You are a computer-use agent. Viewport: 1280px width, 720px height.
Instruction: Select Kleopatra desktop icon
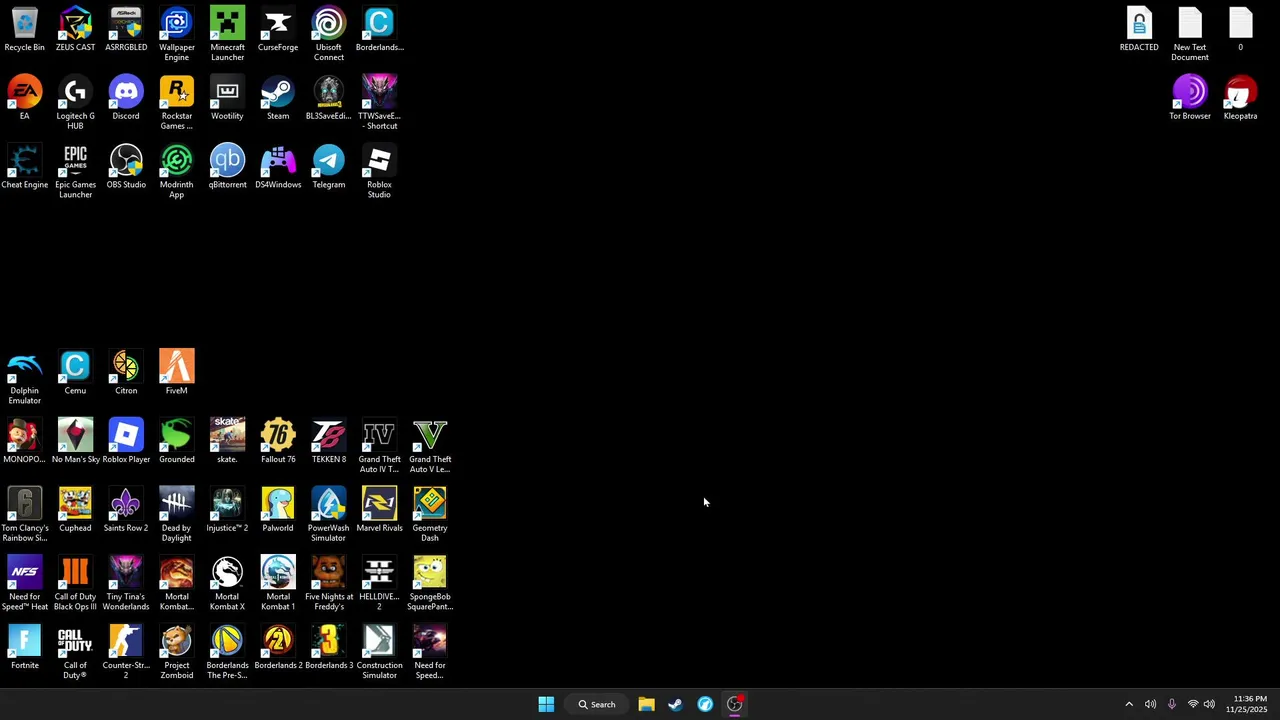pos(1240,98)
